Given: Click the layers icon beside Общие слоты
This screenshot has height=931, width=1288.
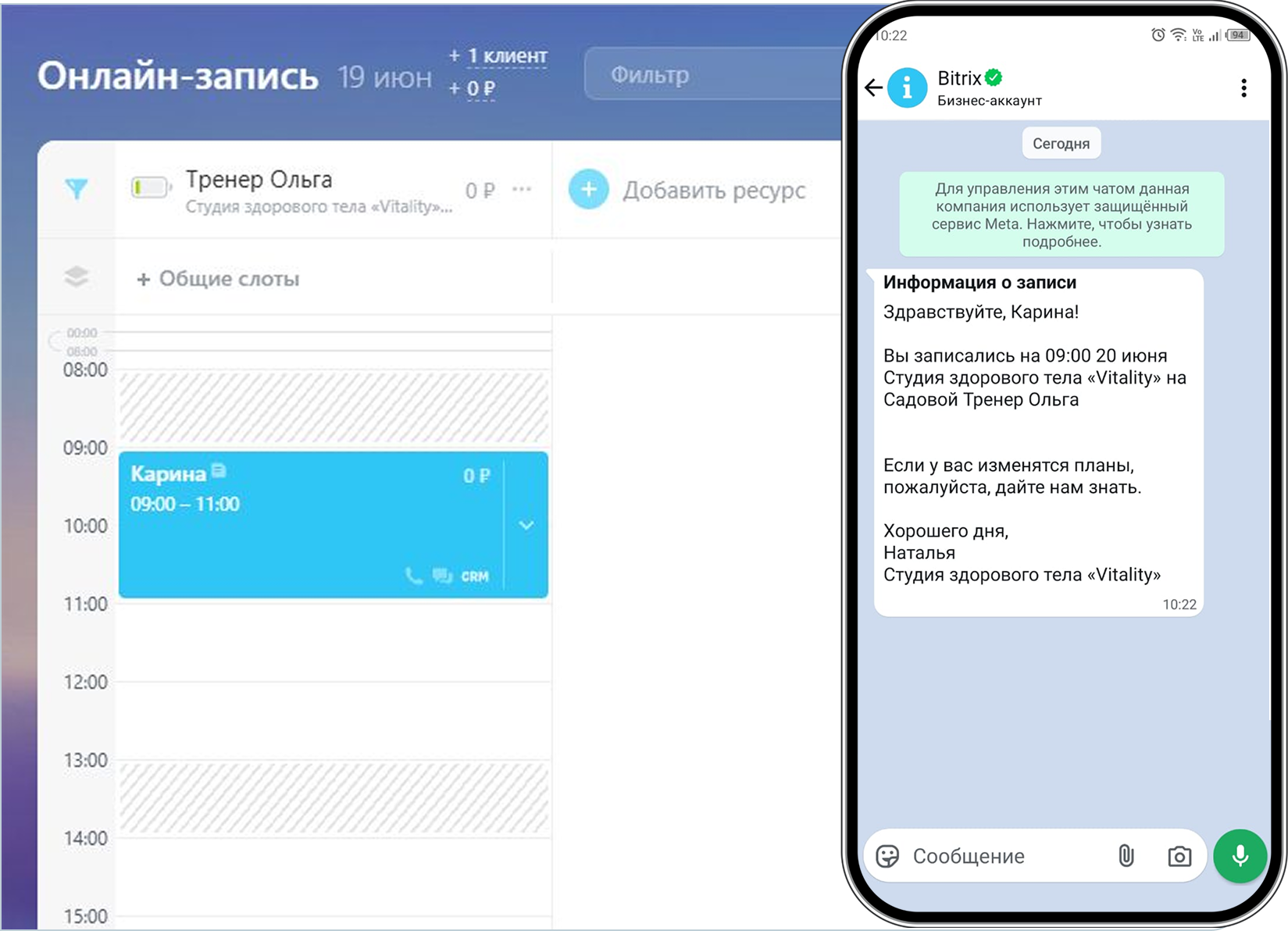Looking at the screenshot, I should (x=77, y=276).
